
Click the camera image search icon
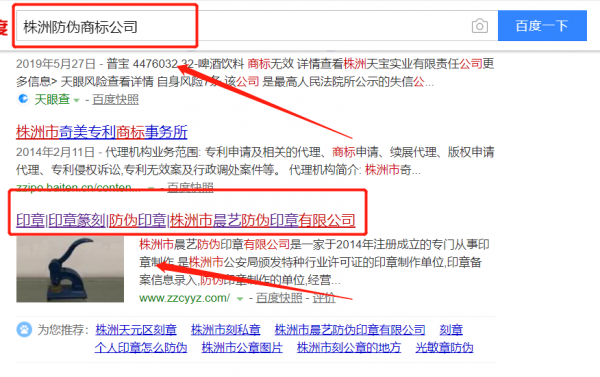pos(479,26)
